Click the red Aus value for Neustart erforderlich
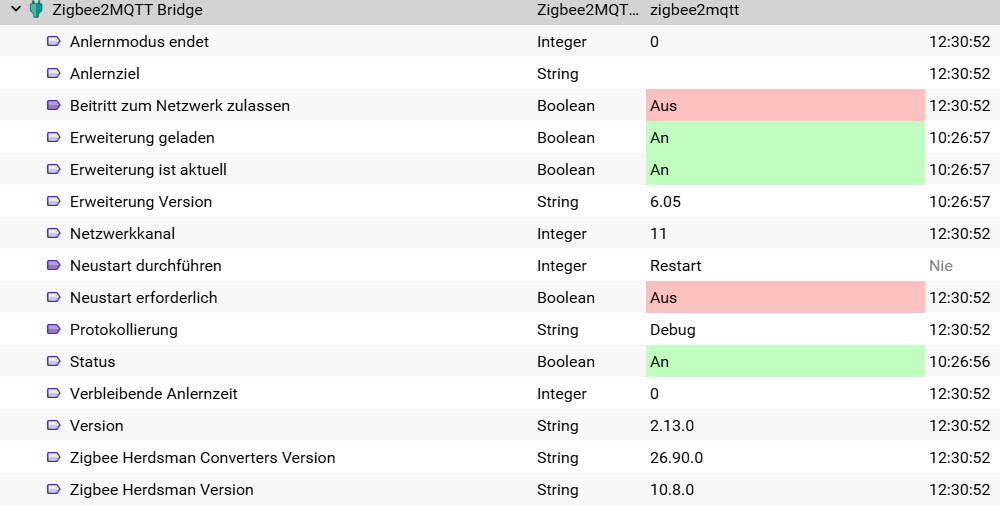 (785, 297)
